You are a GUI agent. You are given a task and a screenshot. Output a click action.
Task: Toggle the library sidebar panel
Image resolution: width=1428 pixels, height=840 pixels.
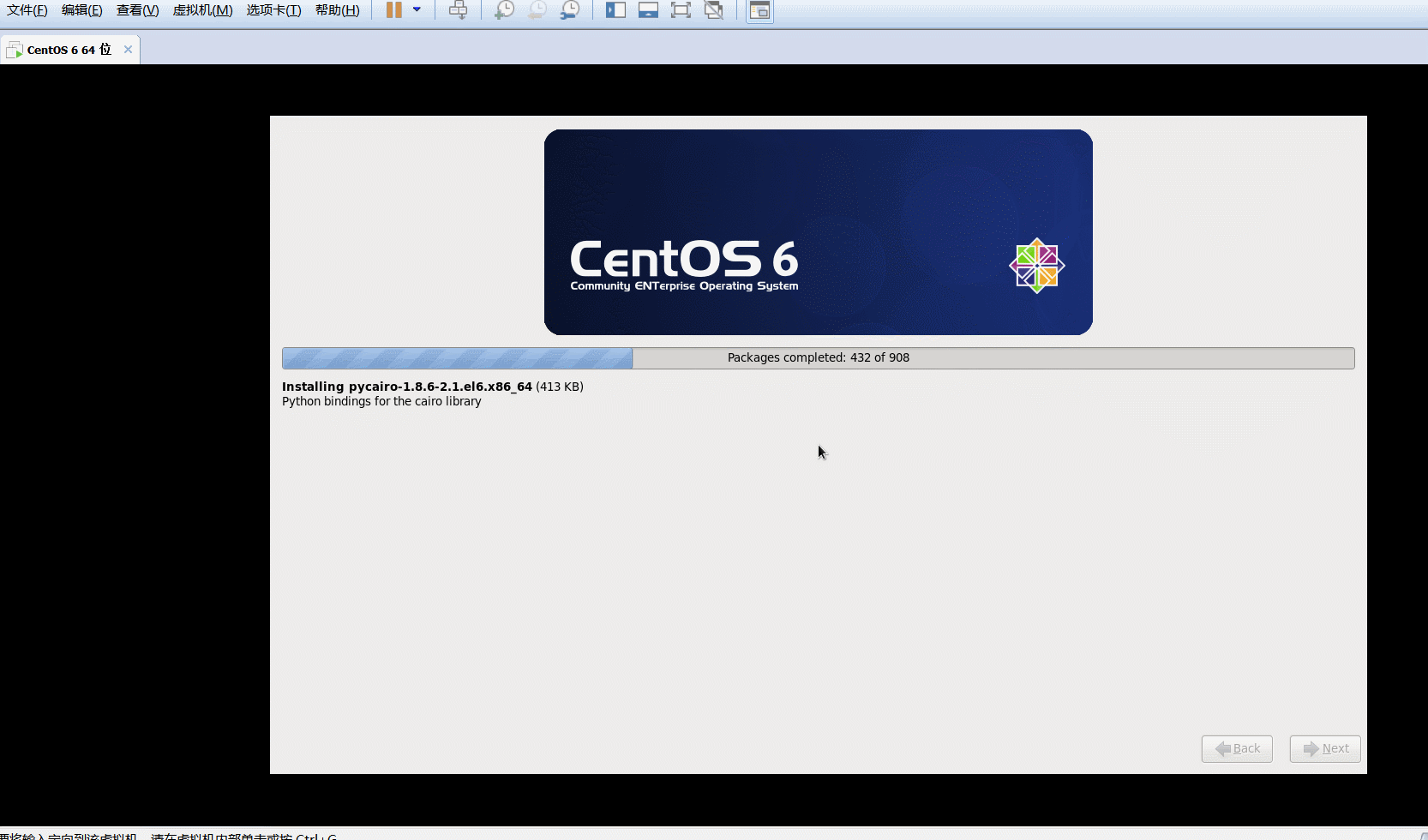[615, 10]
